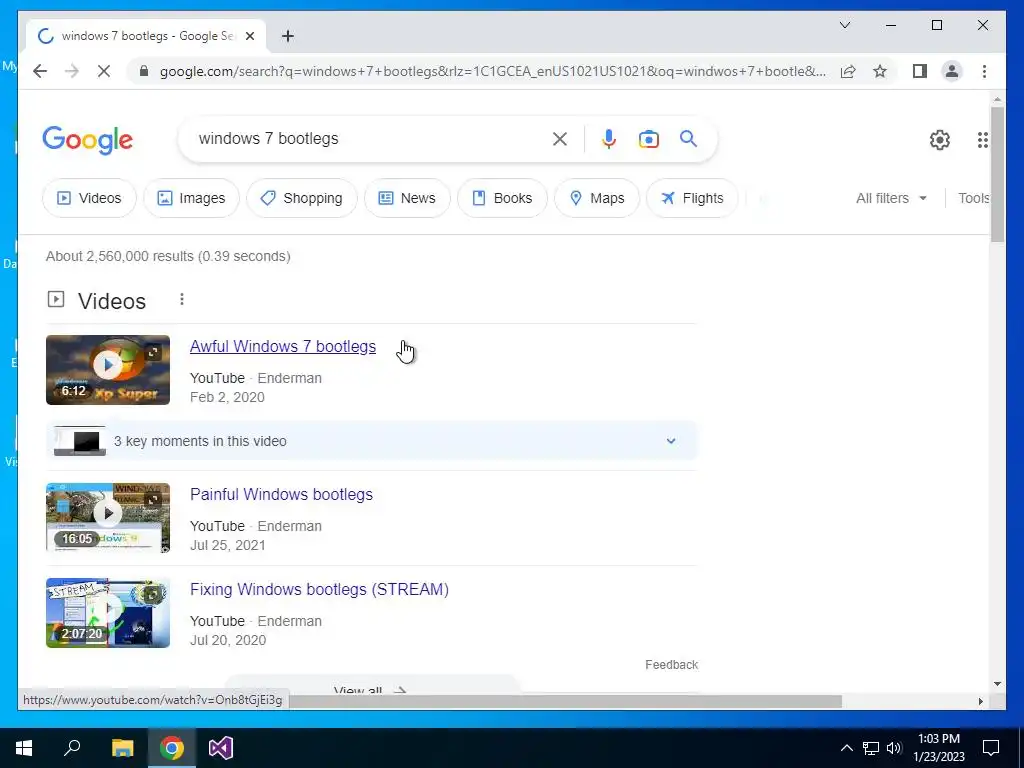Open the notification center icon
1024x768 pixels.
[991, 748]
